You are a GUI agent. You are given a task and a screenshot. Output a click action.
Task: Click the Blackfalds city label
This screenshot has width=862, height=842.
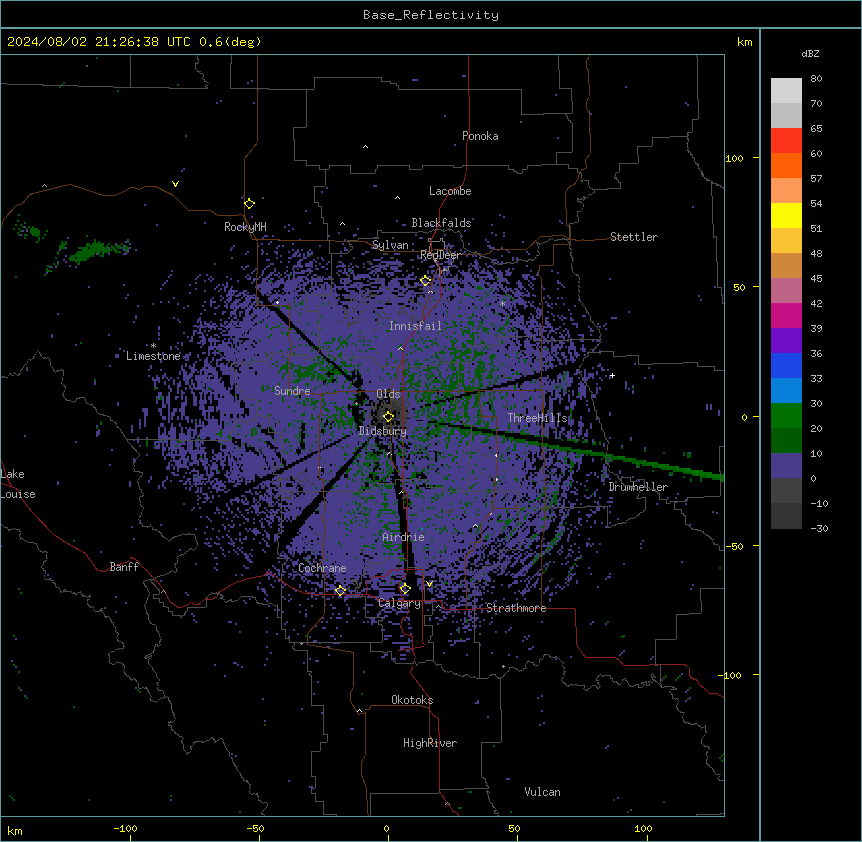coord(441,223)
